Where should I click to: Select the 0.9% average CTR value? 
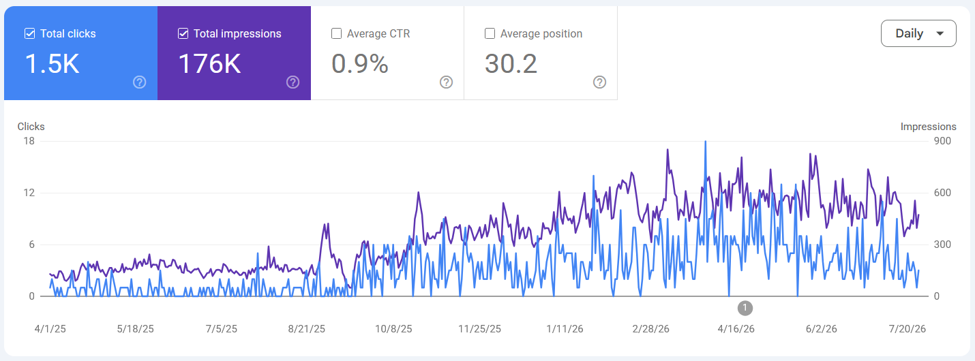click(360, 63)
